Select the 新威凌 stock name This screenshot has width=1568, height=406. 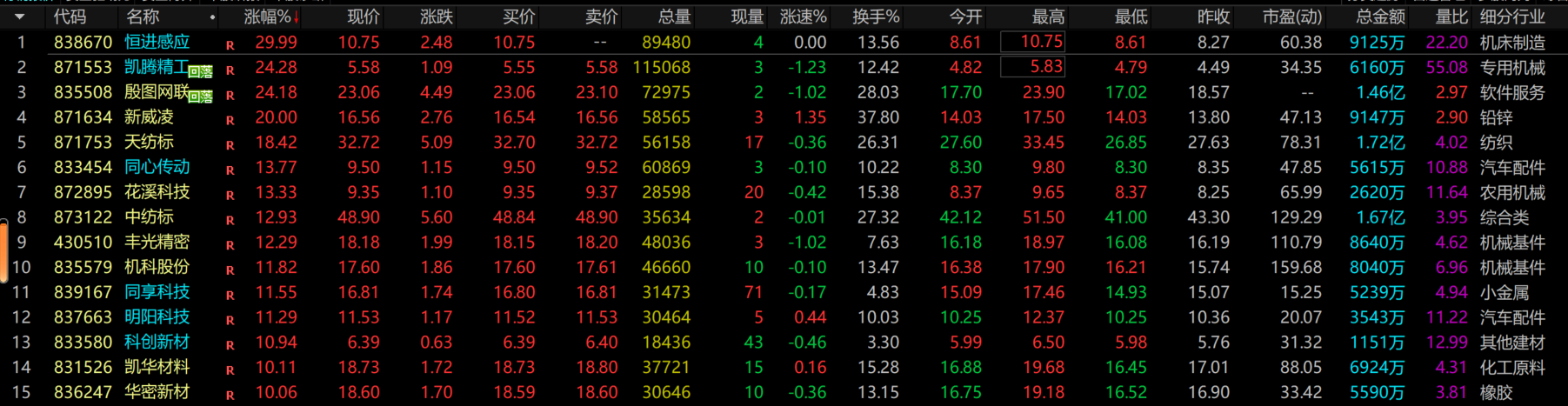click(149, 117)
